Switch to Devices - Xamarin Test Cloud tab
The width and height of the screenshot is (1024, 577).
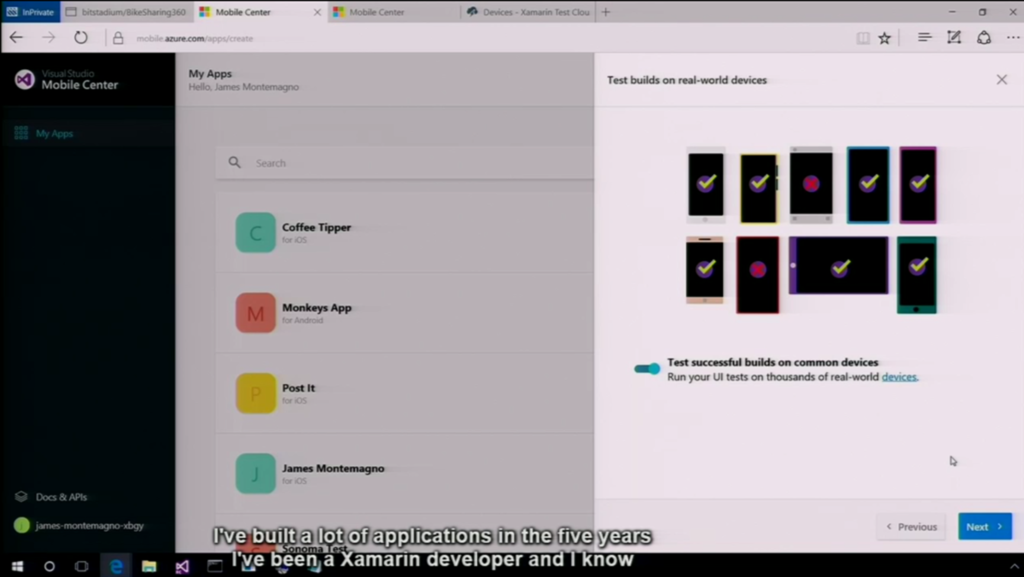point(529,12)
